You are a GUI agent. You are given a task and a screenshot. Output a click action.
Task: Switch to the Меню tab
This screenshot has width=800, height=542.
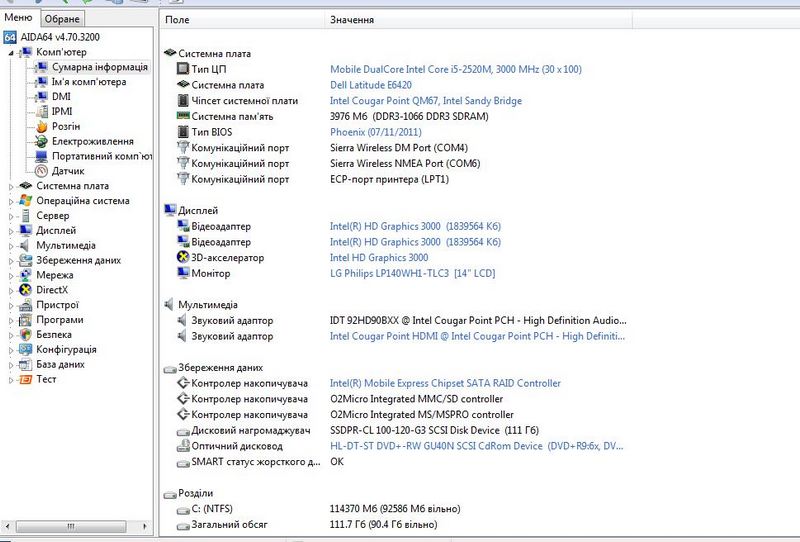pyautogui.click(x=19, y=18)
